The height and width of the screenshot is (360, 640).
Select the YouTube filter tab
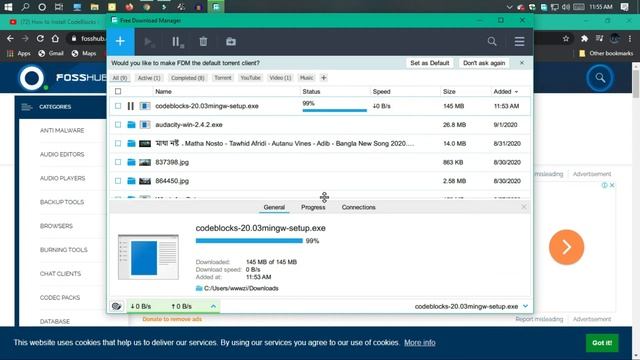click(x=250, y=78)
